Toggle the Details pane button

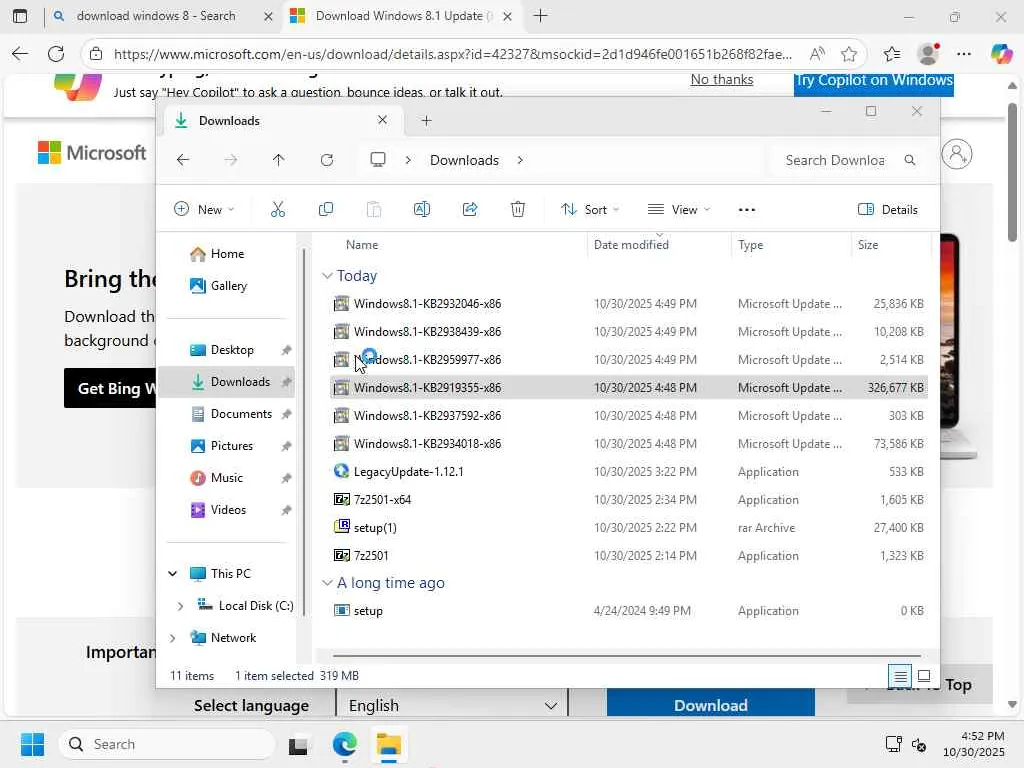888,210
